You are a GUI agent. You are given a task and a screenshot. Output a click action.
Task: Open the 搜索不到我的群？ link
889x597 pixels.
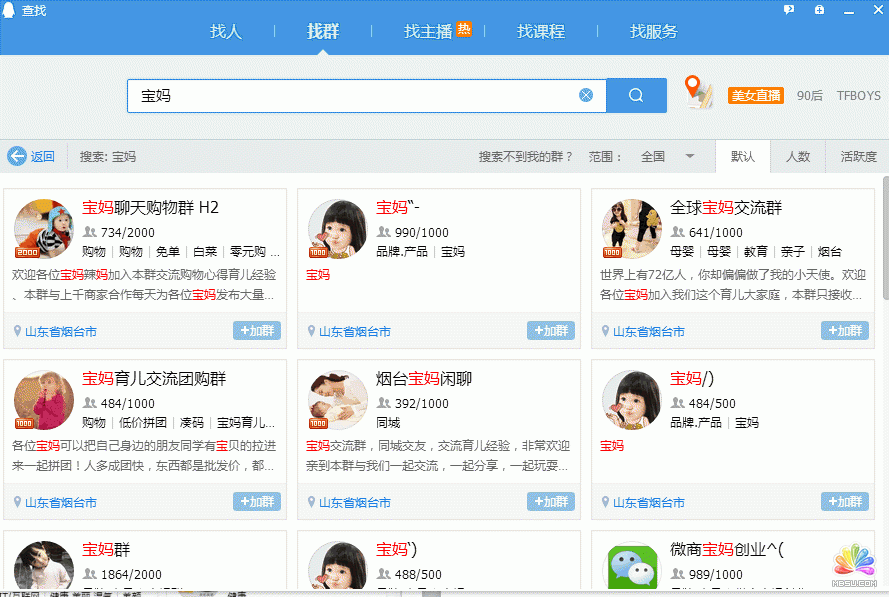point(526,156)
